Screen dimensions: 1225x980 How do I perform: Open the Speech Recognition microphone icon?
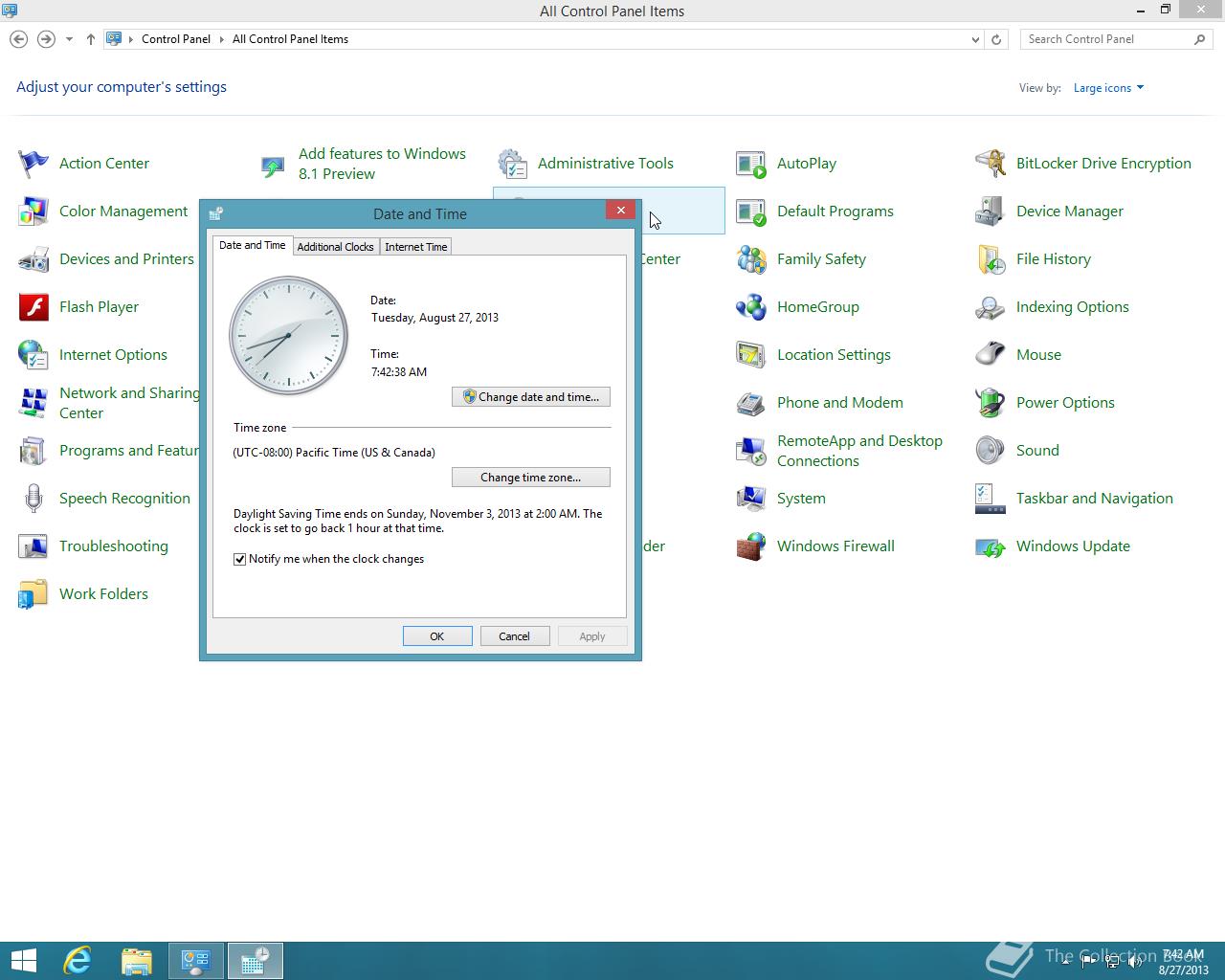coord(33,499)
